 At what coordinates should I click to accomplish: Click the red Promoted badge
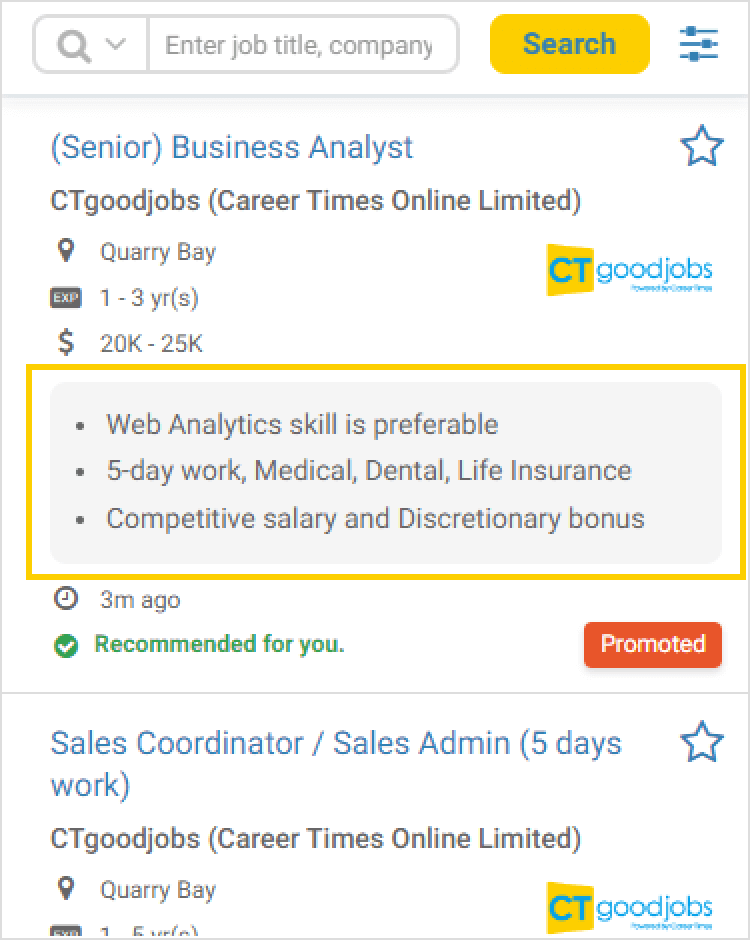pyautogui.click(x=653, y=645)
